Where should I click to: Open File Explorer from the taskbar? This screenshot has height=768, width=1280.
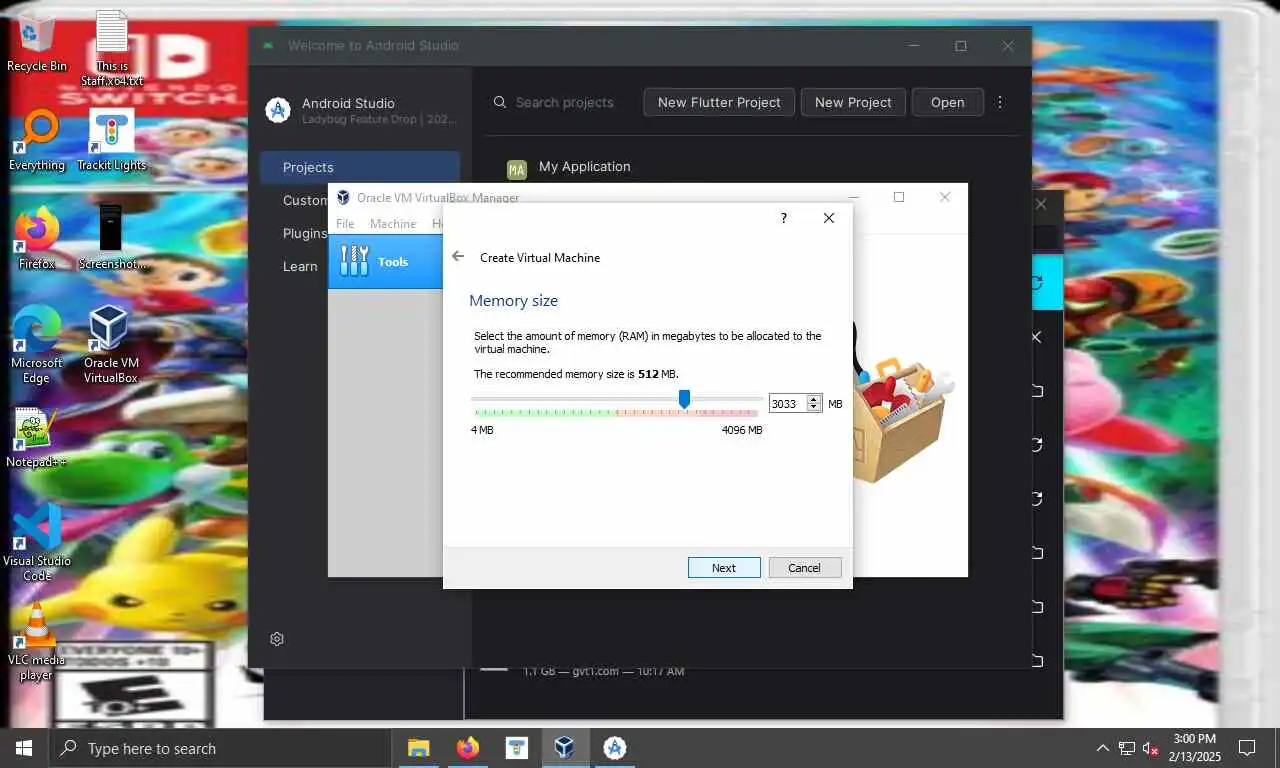pyautogui.click(x=418, y=748)
